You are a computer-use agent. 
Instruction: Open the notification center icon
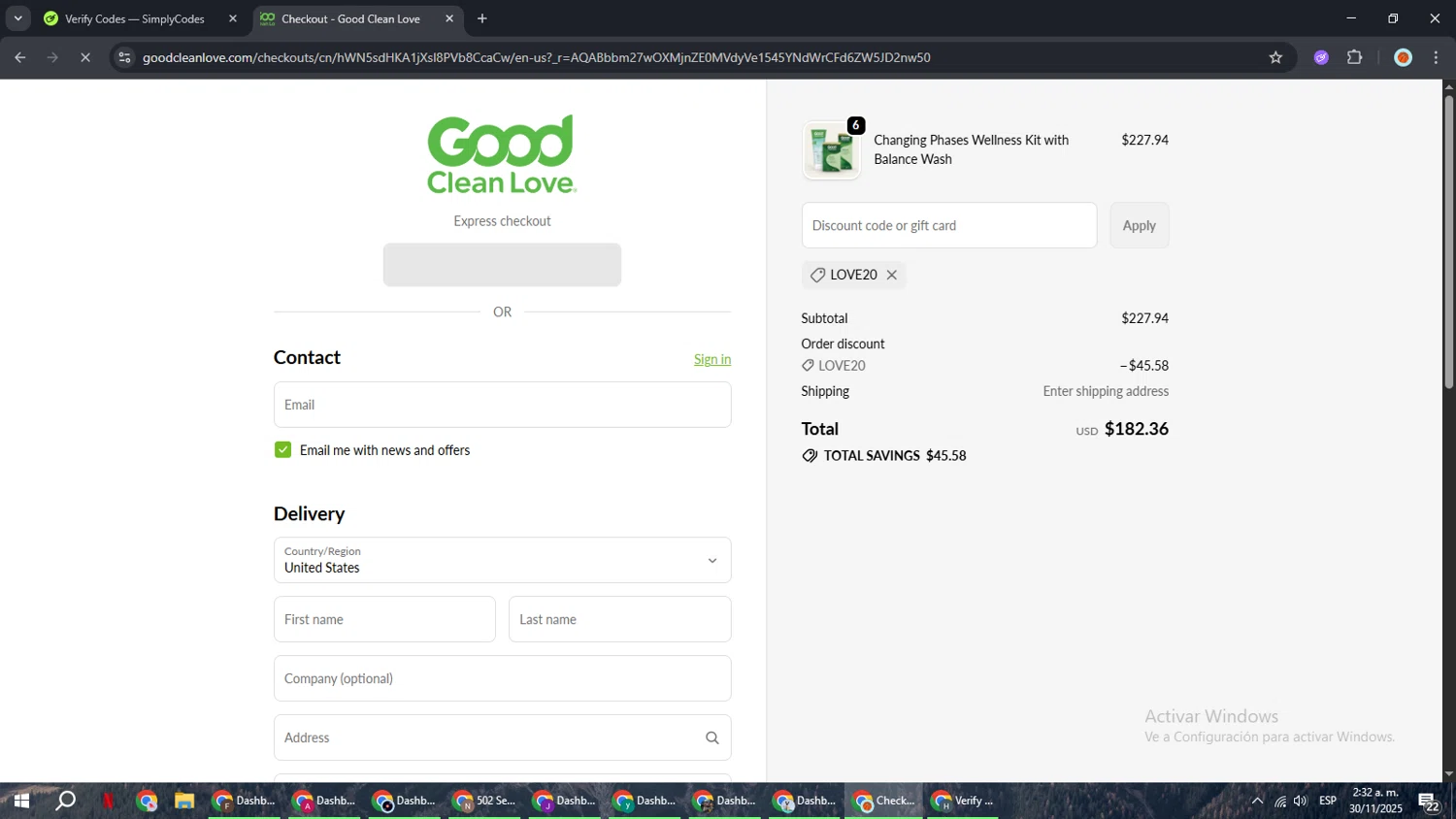(1429, 801)
